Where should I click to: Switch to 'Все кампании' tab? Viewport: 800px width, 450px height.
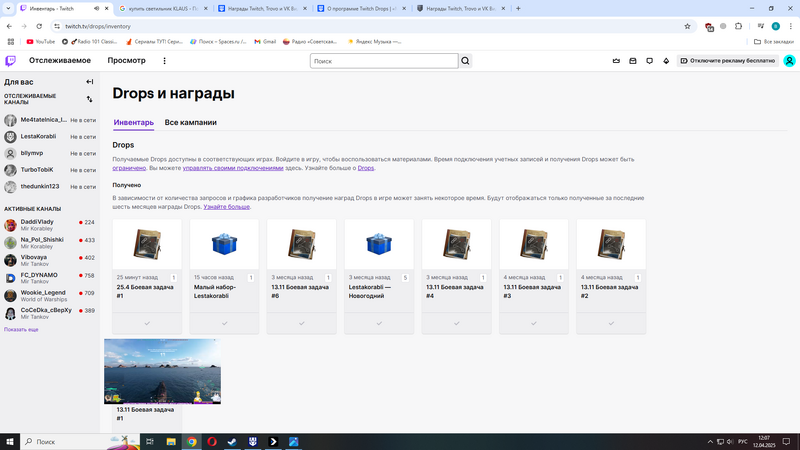click(190, 122)
